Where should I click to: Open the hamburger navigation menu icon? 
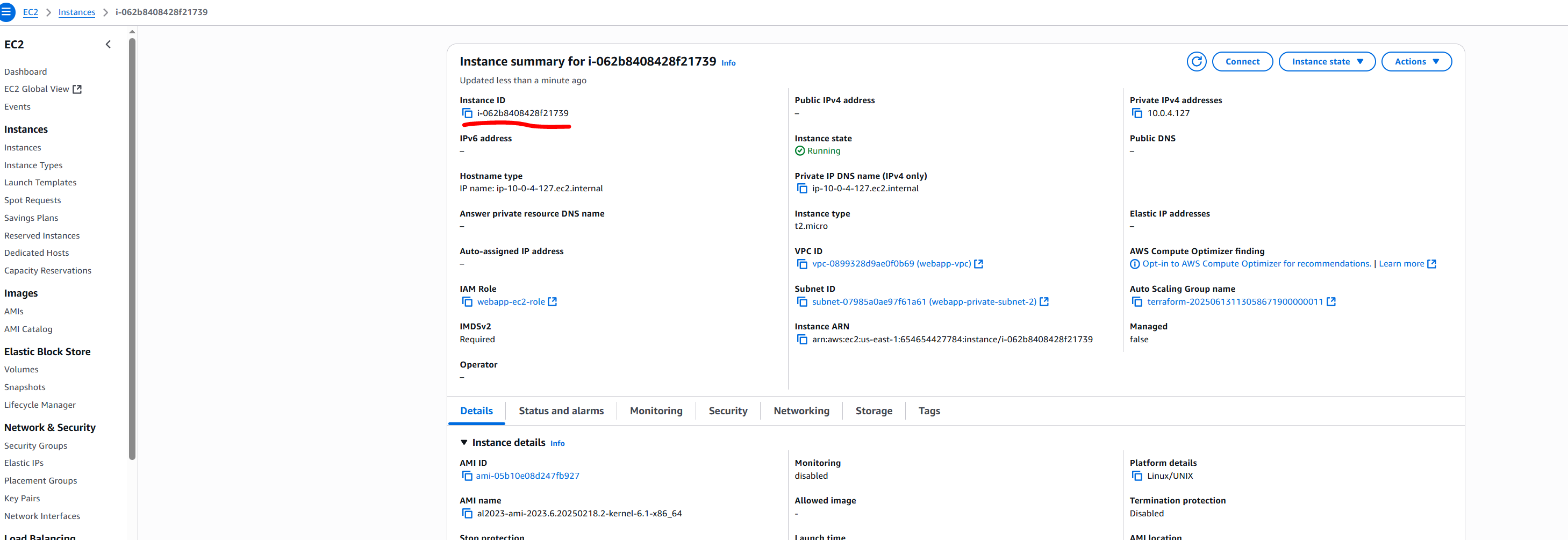[x=6, y=12]
